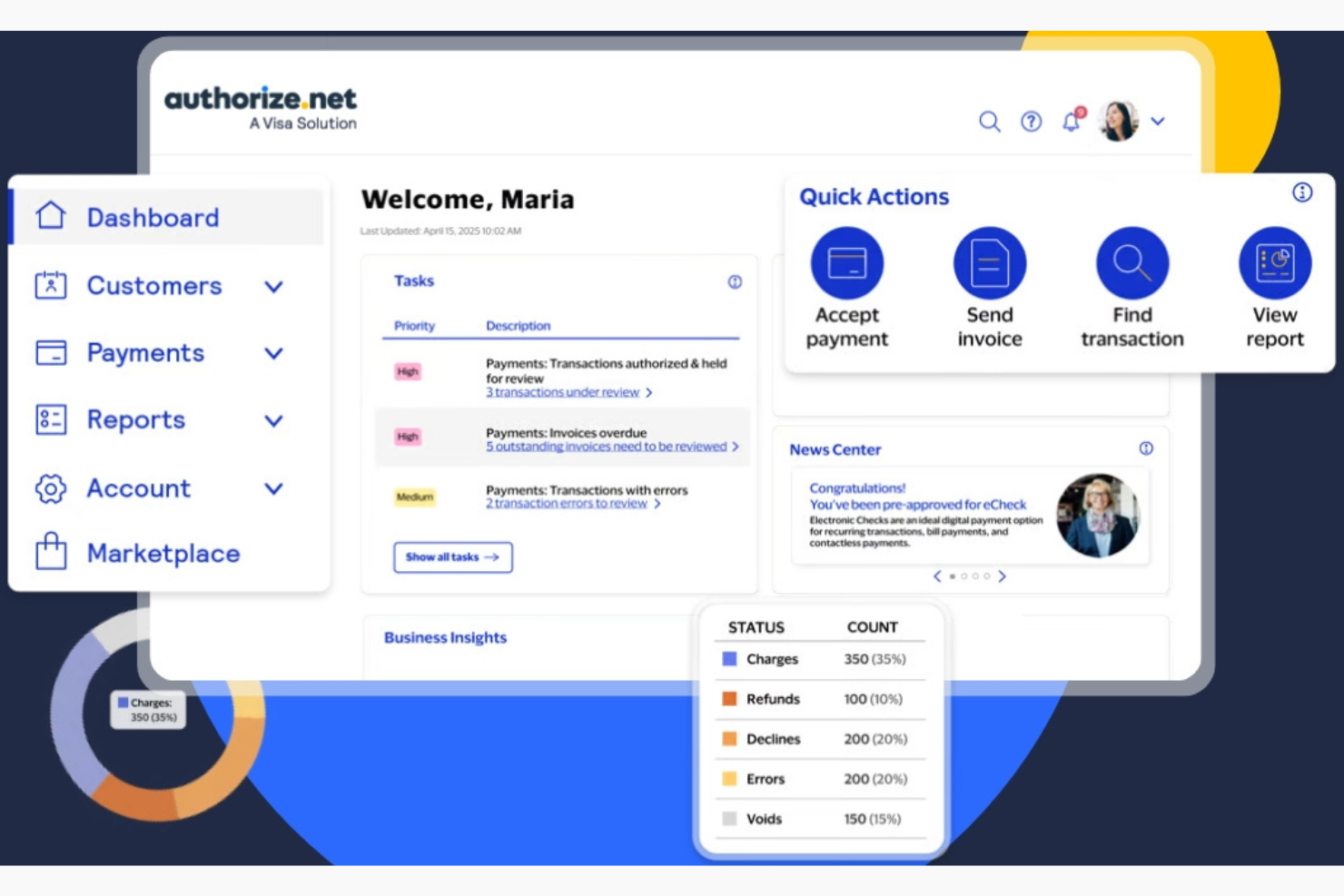The image size is (1344, 896).
Task: Click the Refunds count 100 (10%)
Action: coord(873,699)
